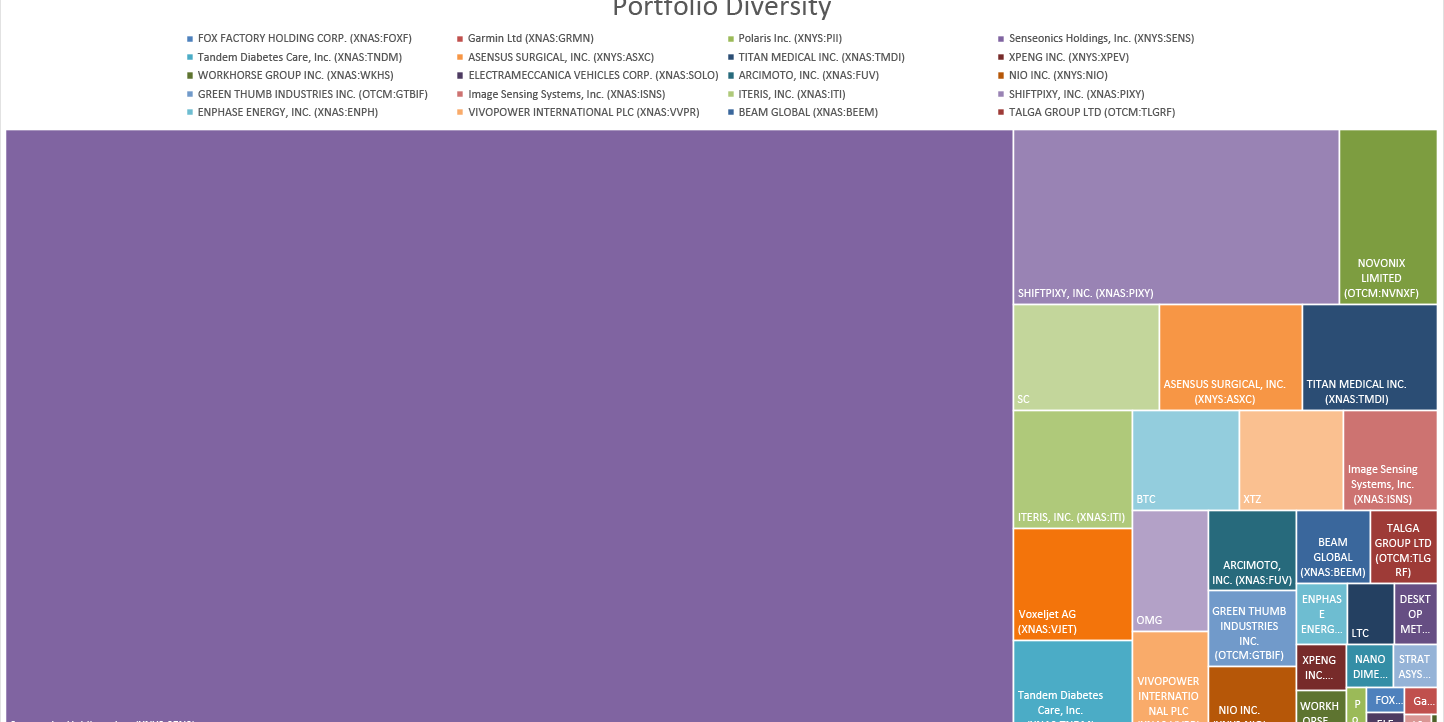Image resolution: width=1444 pixels, height=722 pixels.
Task: Click the dark blue LTC tile
Action: [1369, 613]
